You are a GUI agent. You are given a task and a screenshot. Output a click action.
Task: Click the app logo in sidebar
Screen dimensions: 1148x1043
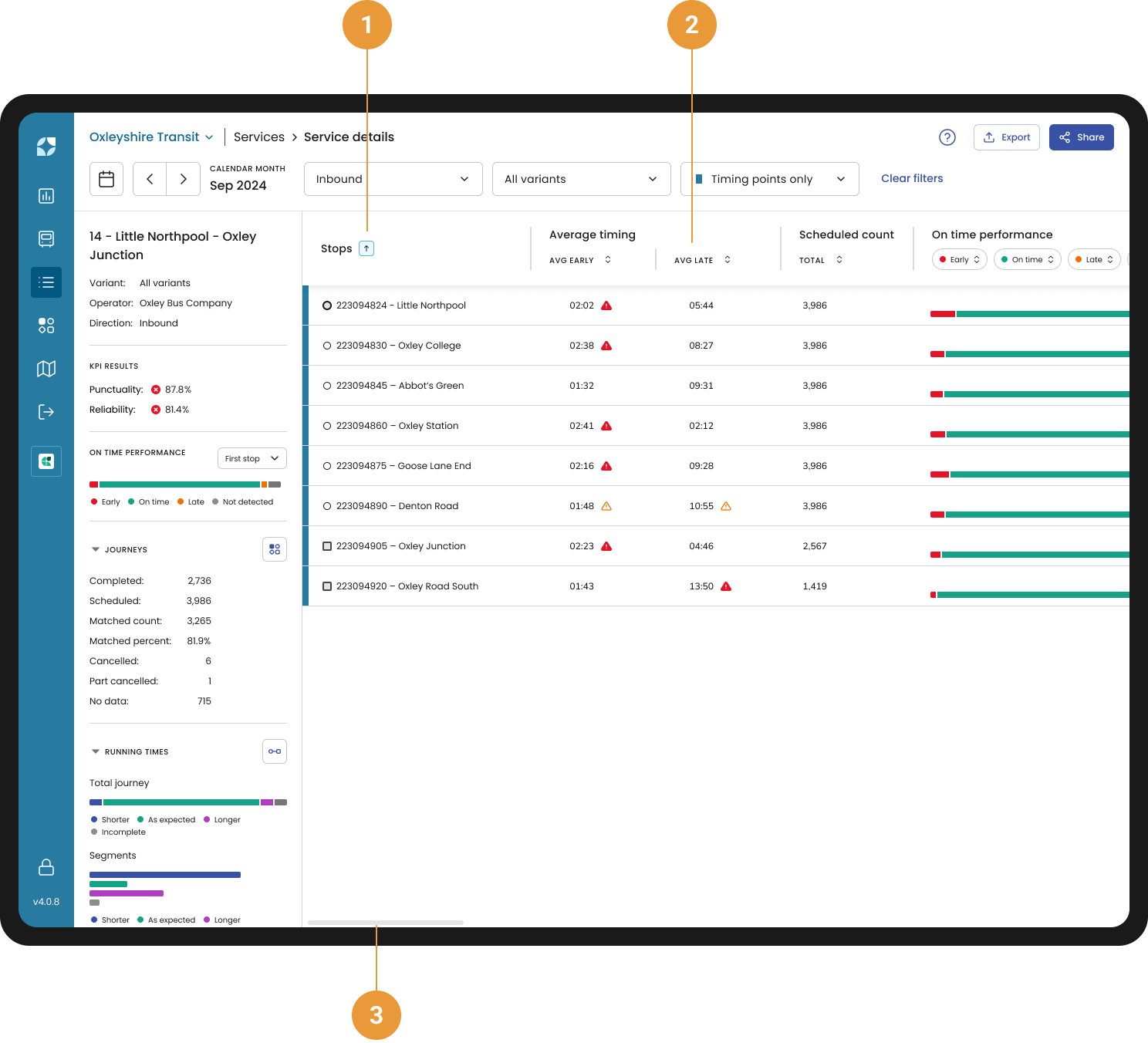[x=46, y=147]
